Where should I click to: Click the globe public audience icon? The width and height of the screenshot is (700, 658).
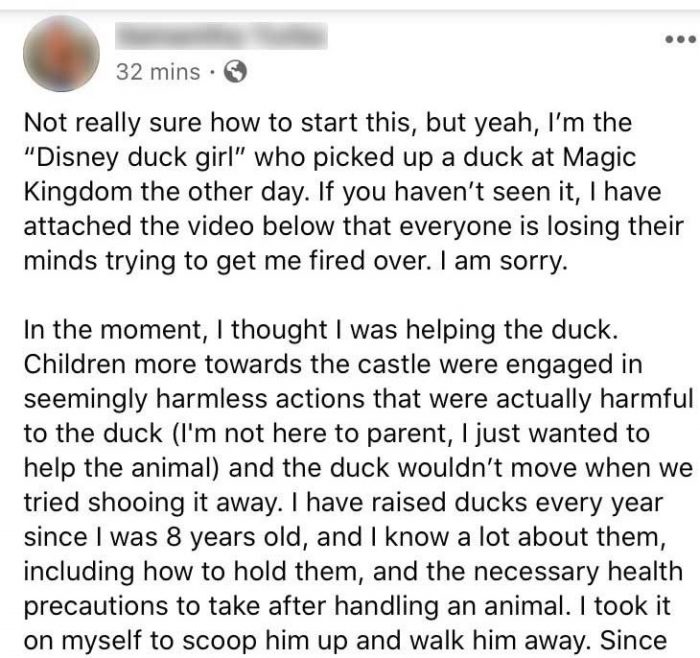tap(235, 72)
